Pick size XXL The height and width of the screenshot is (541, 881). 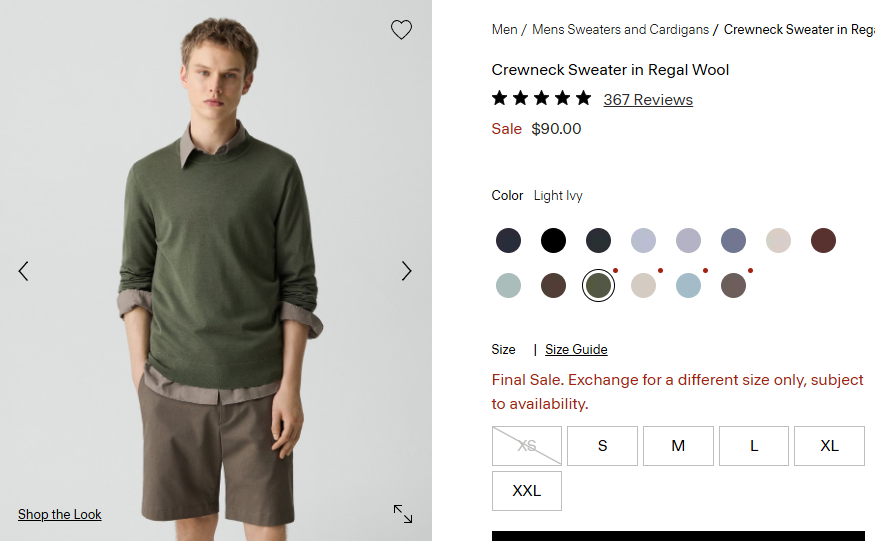pyautogui.click(x=526, y=491)
